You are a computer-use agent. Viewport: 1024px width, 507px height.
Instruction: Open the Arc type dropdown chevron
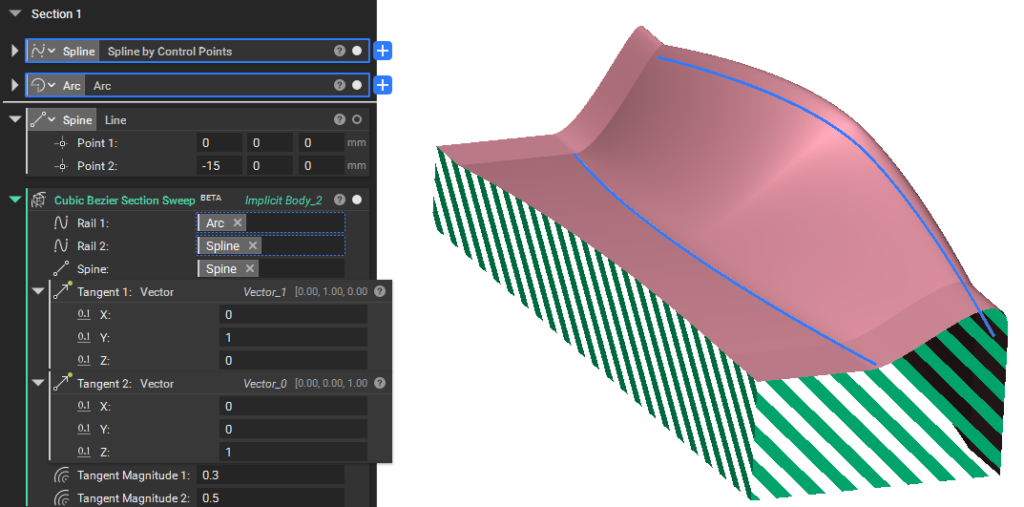53,86
